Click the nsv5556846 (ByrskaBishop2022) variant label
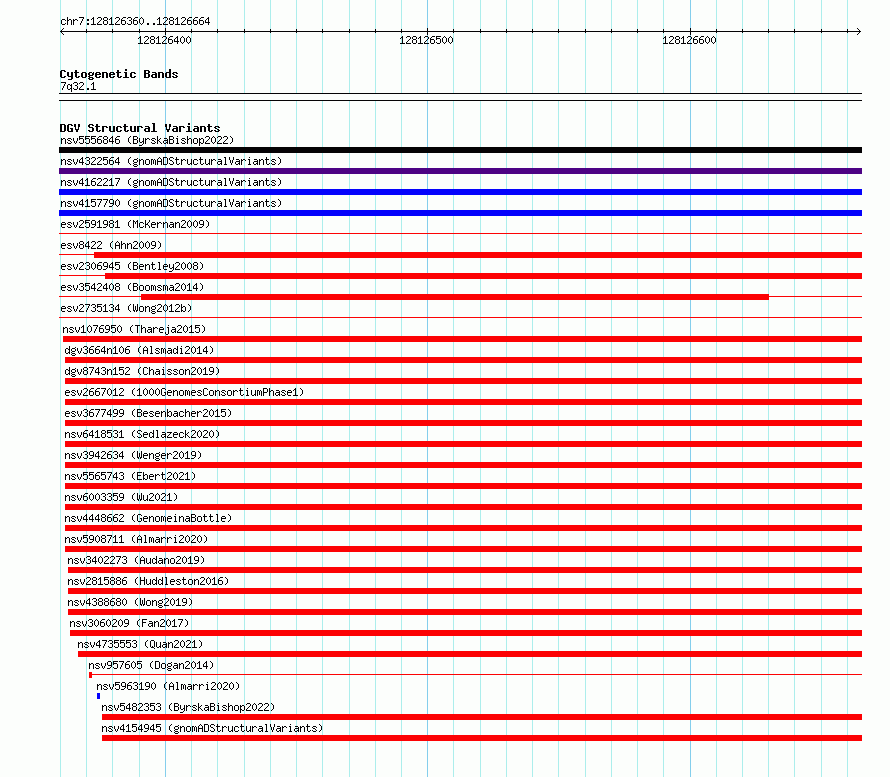Image resolution: width=890 pixels, height=777 pixels. click(147, 140)
